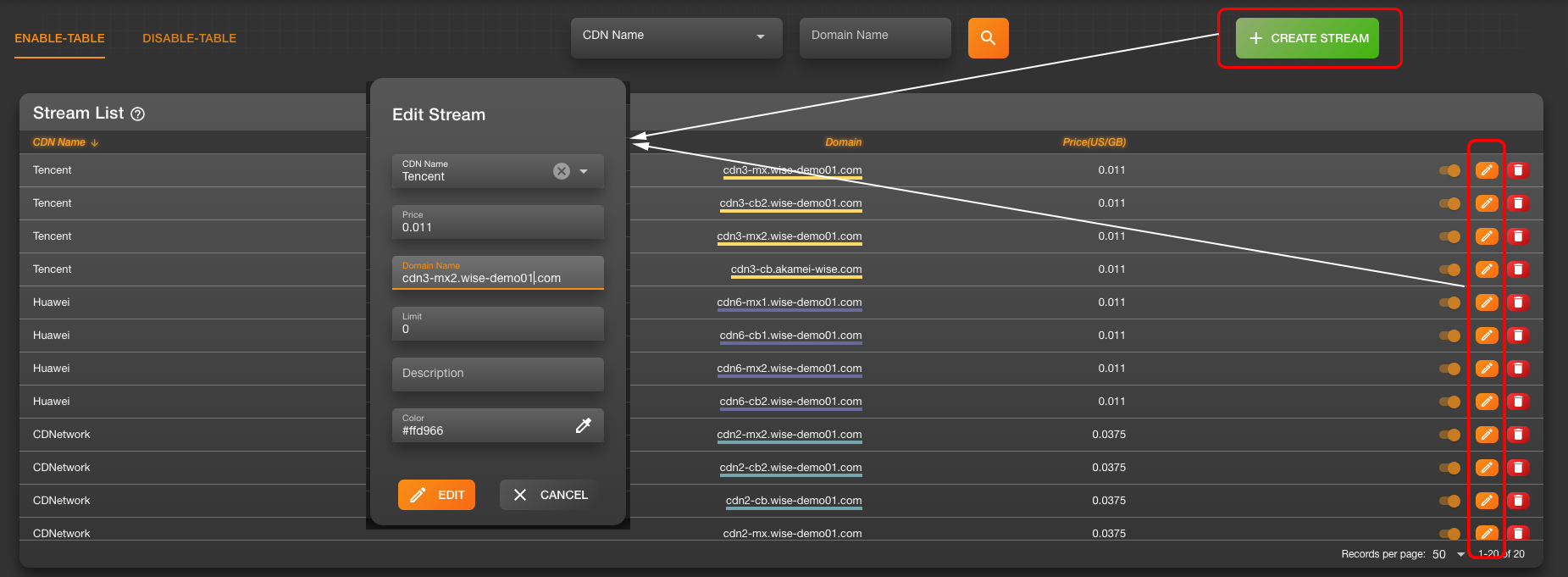Toggle enable switch for cdn6-mx1.wise-demo01.com
Screen dimensions: 1568x577
pyautogui.click(x=1449, y=302)
